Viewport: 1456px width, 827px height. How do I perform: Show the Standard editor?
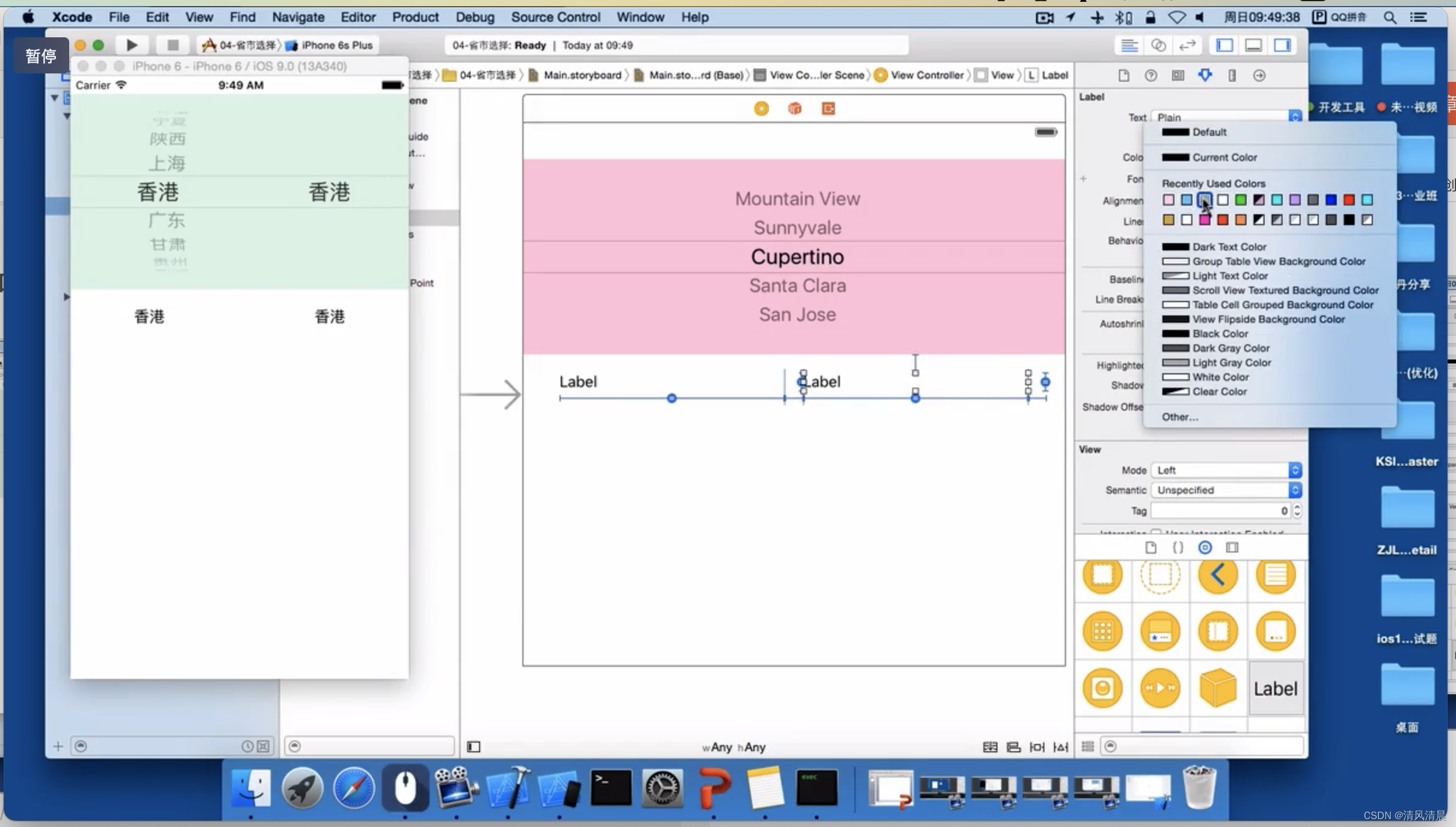(x=1129, y=45)
